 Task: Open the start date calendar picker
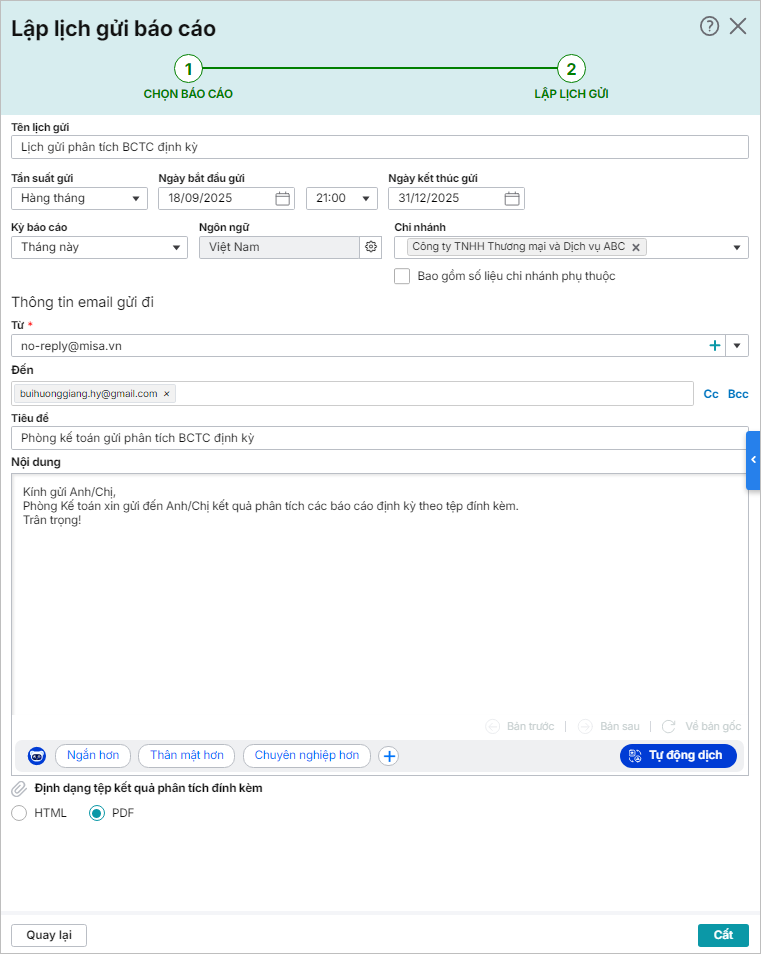(x=282, y=198)
